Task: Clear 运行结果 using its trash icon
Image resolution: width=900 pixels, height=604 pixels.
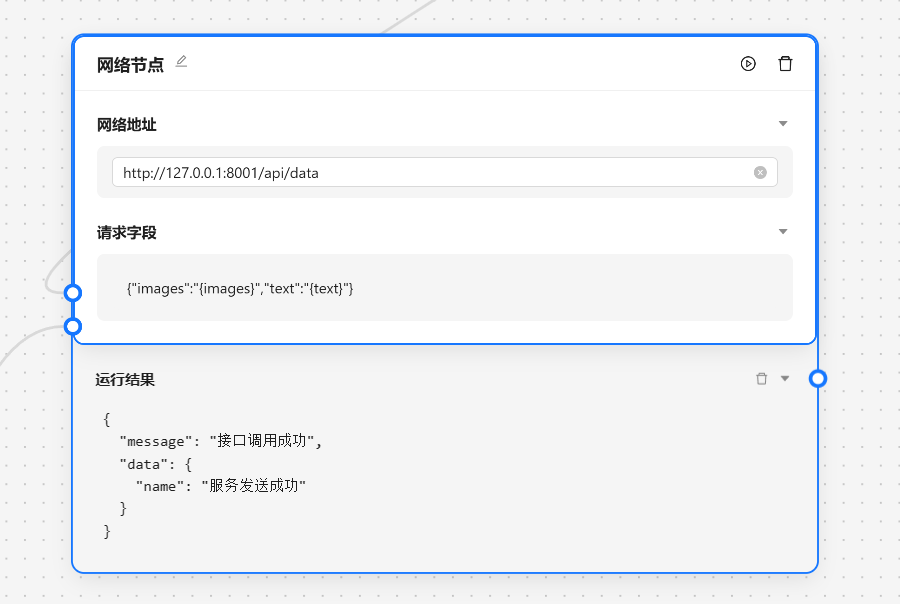Action: click(x=762, y=379)
